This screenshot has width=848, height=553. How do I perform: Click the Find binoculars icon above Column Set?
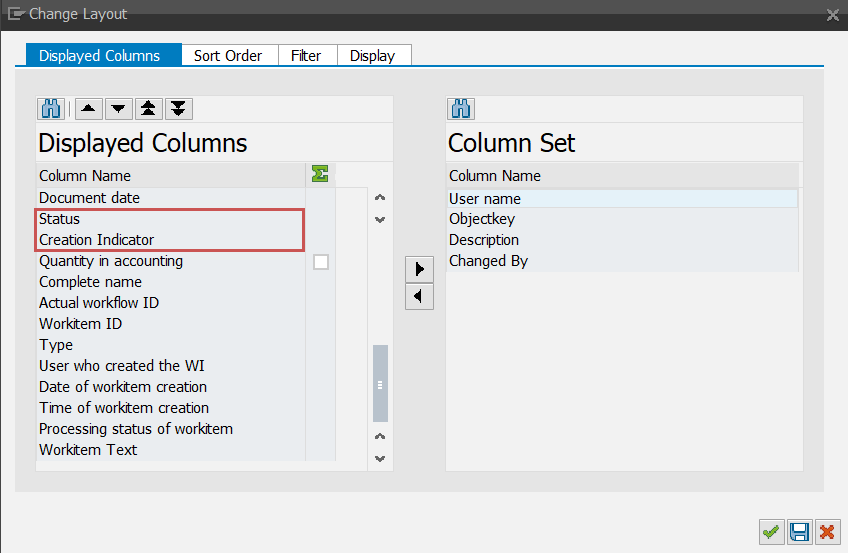click(461, 109)
